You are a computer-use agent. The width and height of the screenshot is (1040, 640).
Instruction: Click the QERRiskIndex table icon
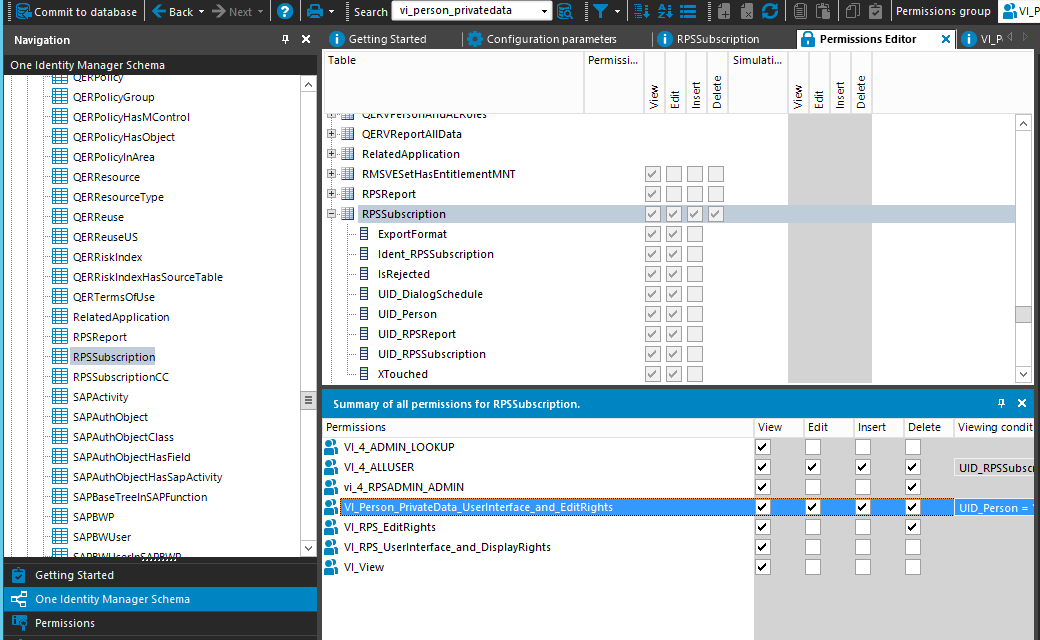click(60, 257)
